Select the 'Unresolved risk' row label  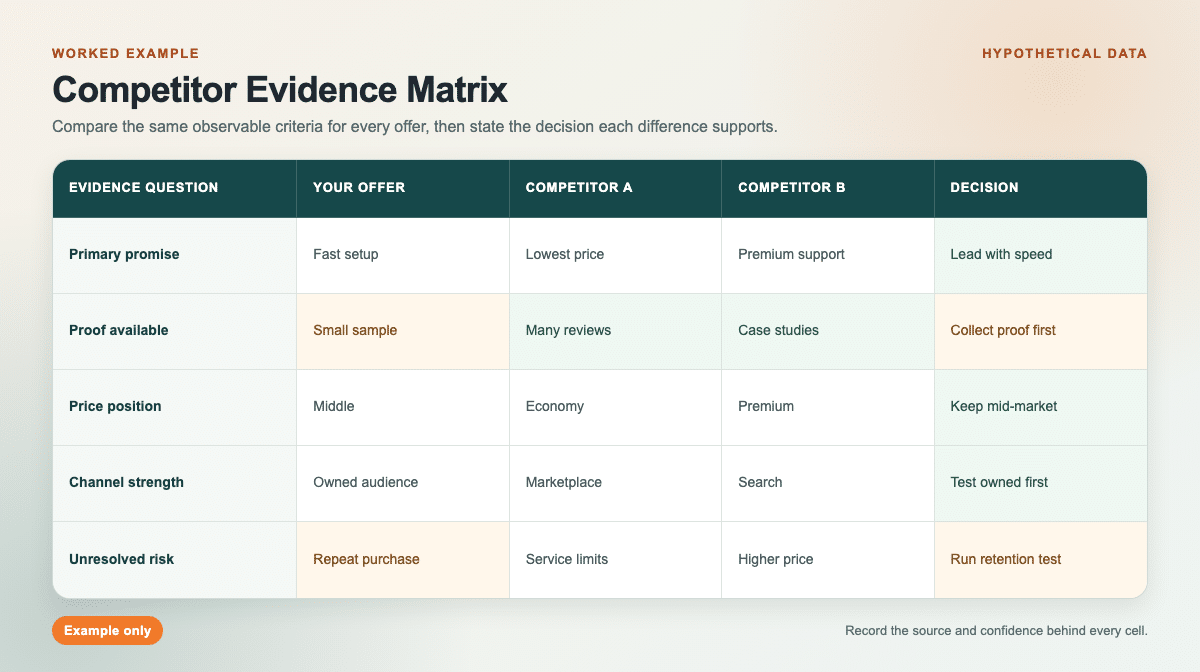pos(175,560)
